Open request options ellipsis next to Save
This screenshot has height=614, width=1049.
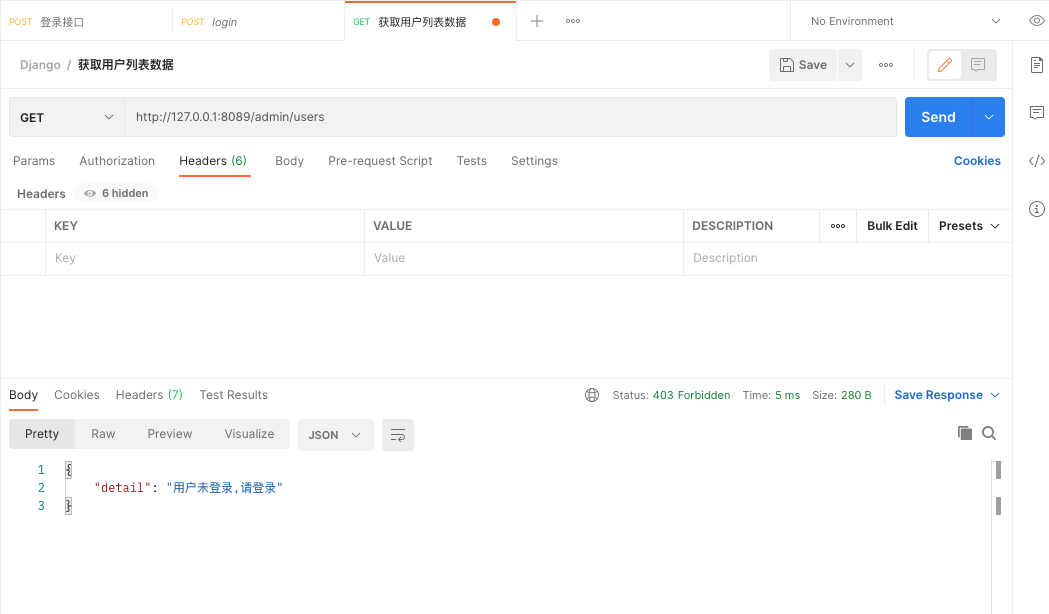pyautogui.click(x=886, y=65)
